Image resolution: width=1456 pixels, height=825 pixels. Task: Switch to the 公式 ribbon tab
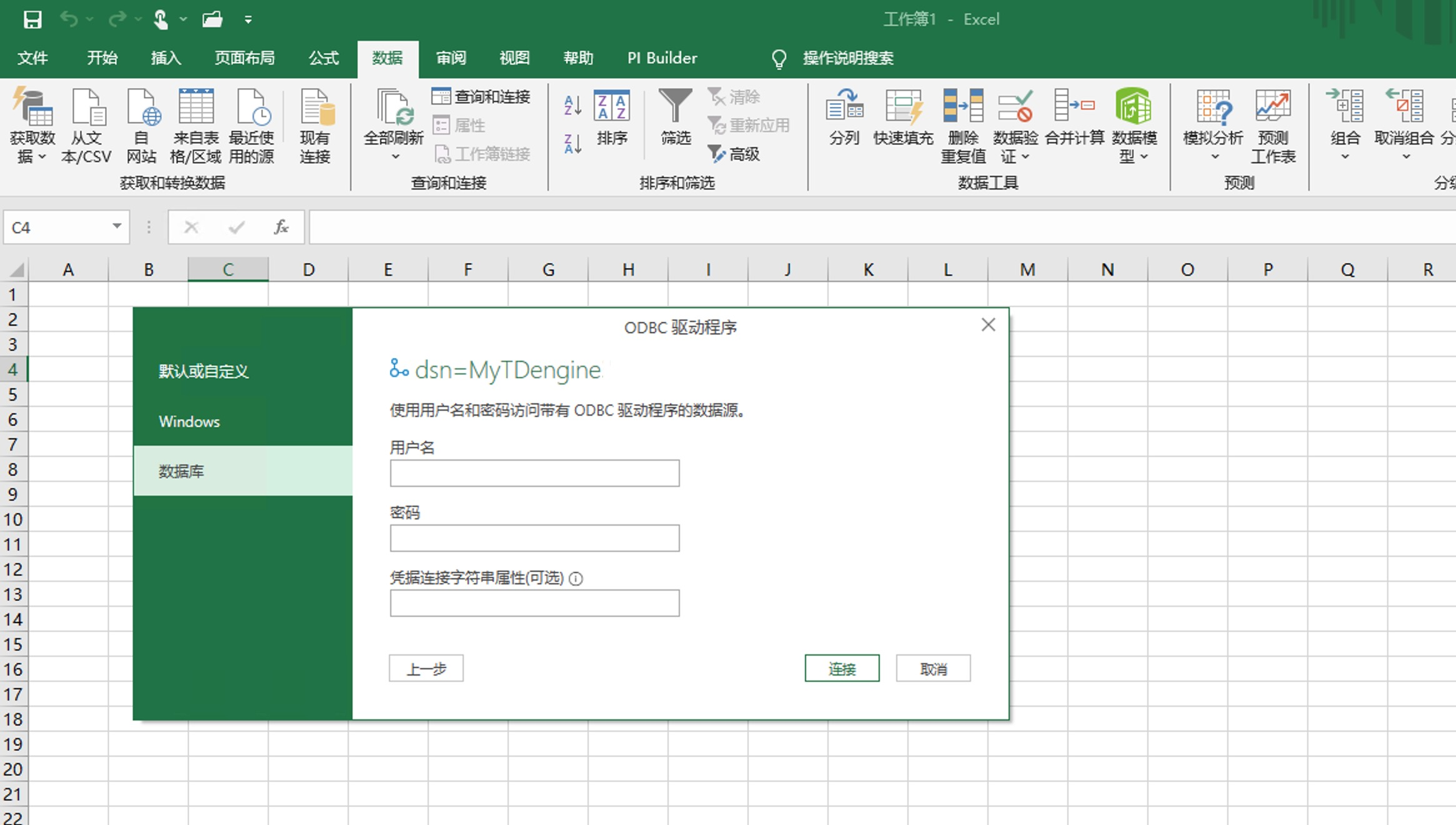click(x=322, y=57)
